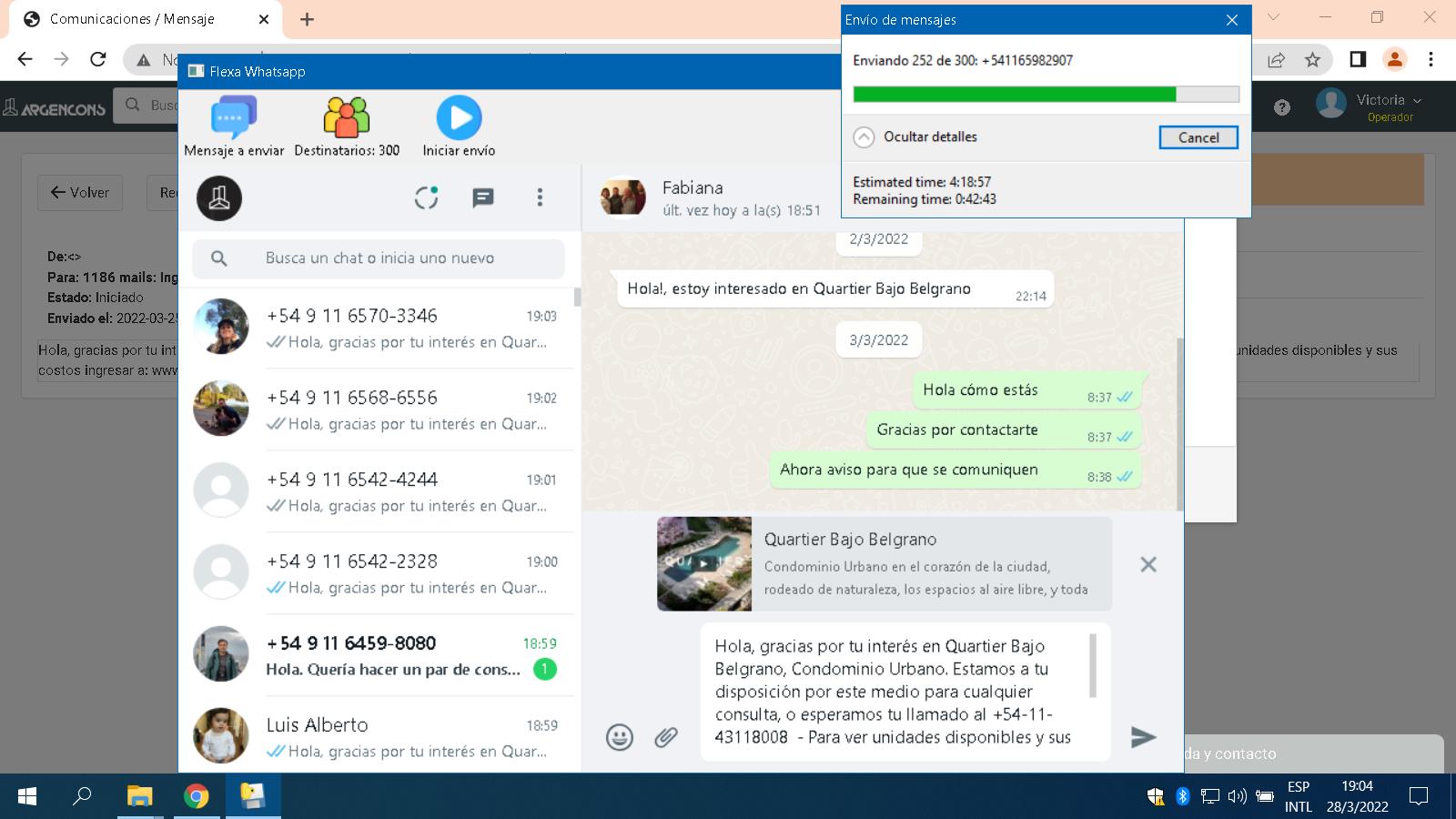1456x819 pixels.
Task: Open unread chat +54 9 11 6459-8080
Action: click(x=377, y=656)
